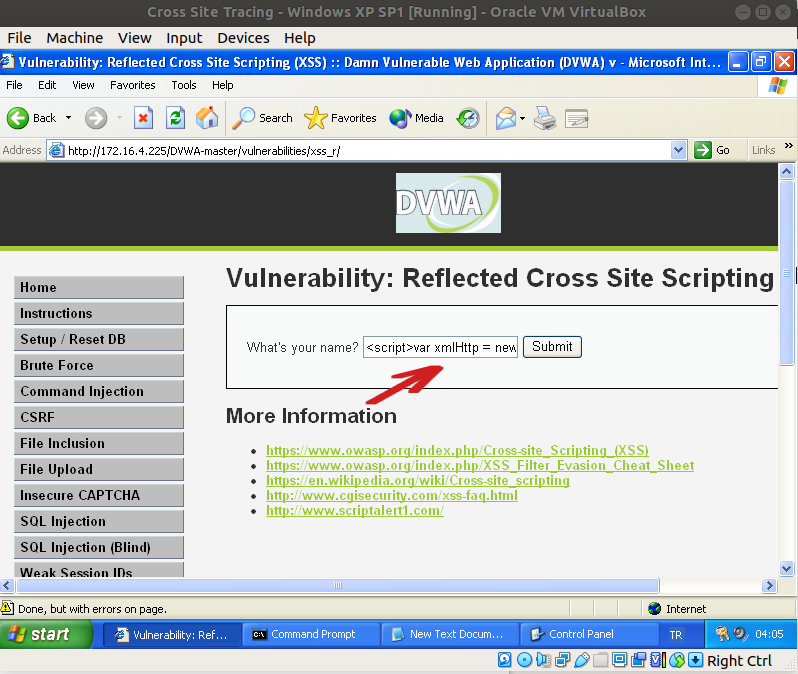
Task: Open VirtualBox Devices menu
Action: (243, 38)
